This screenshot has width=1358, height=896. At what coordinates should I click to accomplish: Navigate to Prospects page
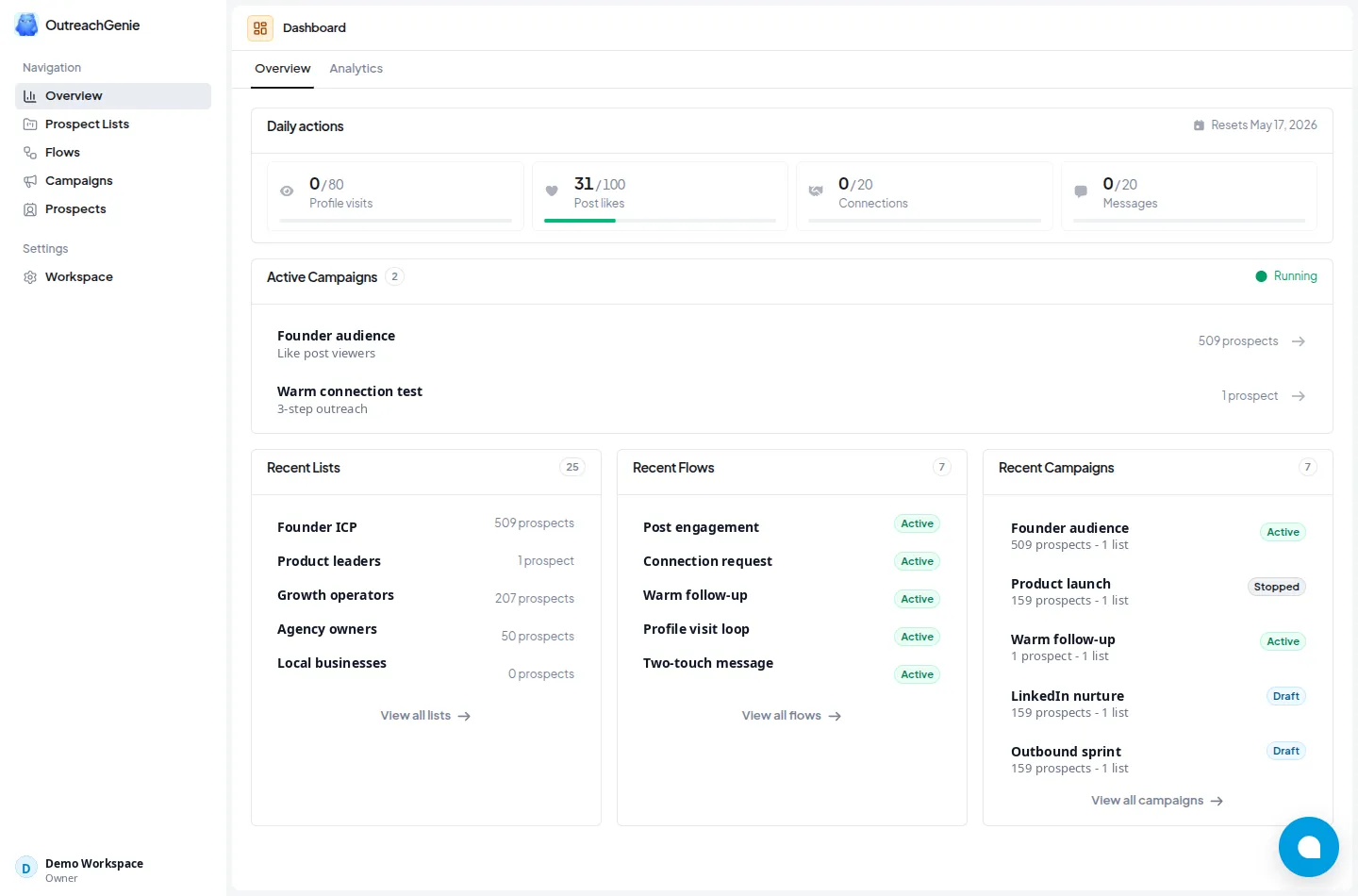click(x=113, y=209)
